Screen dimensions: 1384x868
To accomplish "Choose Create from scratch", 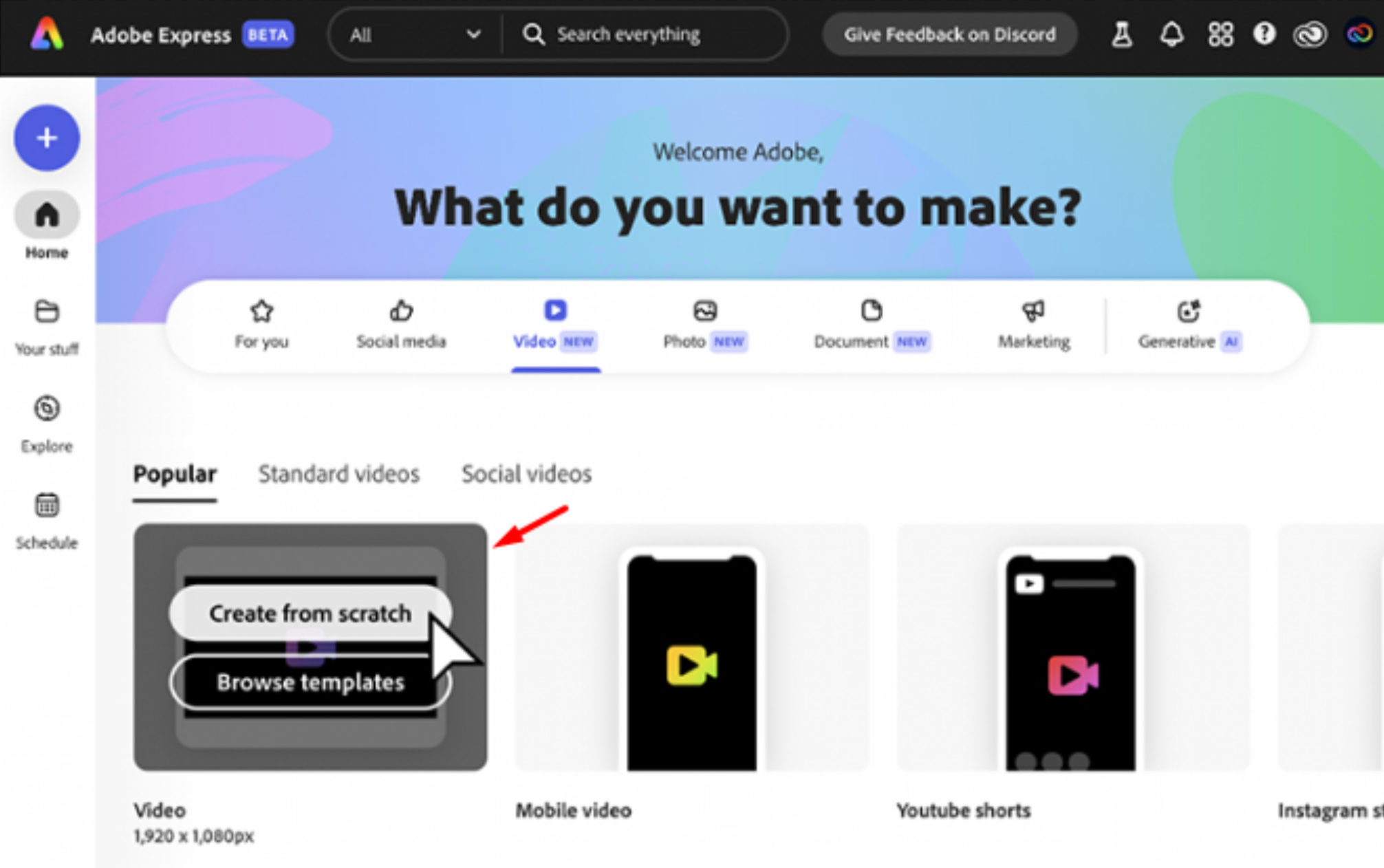I will coord(310,613).
